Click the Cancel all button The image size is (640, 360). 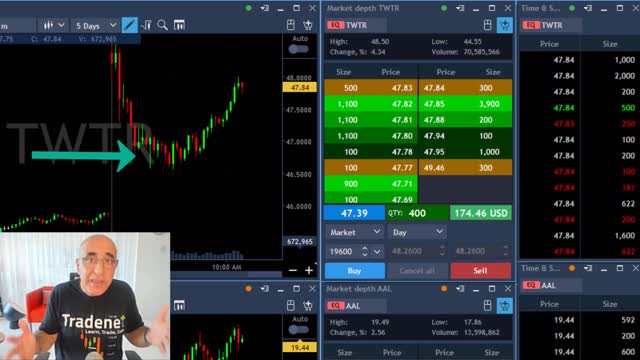[x=417, y=271]
